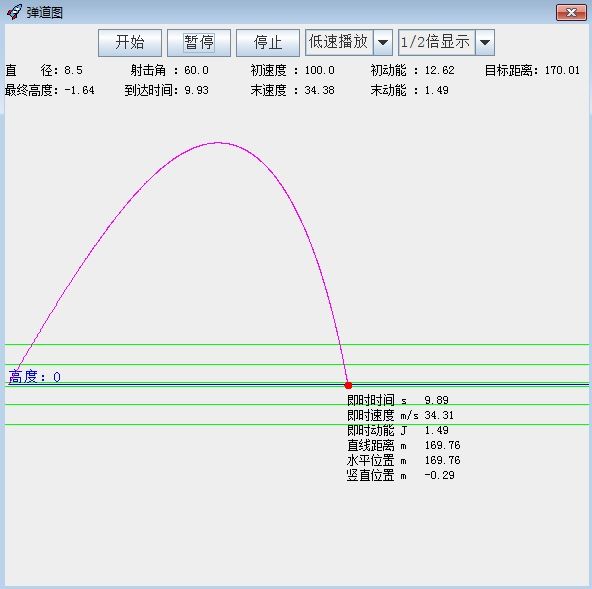Select the 到达时间 value 9.93
592x589 pixels.
click(196, 90)
